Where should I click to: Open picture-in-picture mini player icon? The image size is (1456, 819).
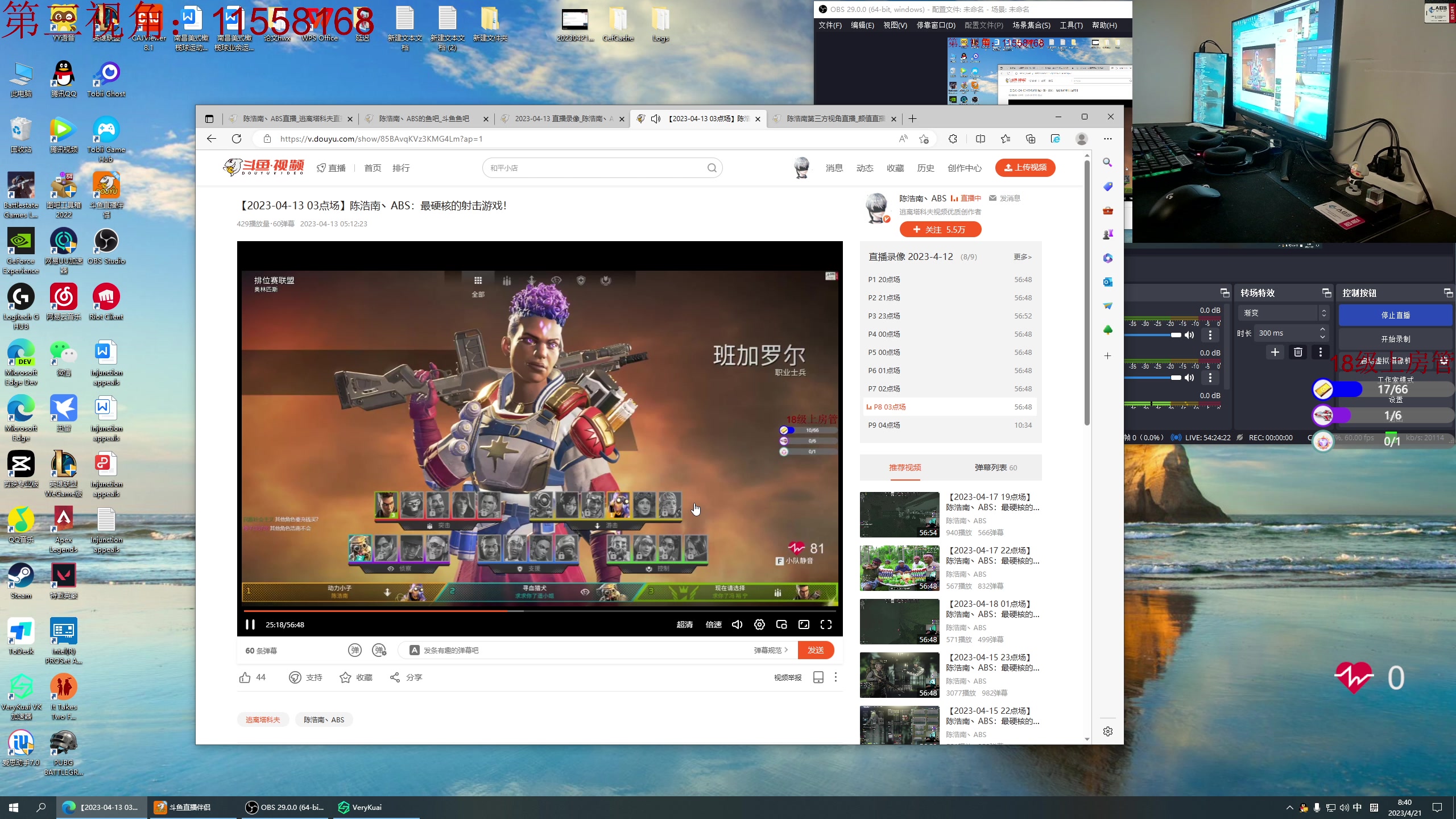coord(781,624)
